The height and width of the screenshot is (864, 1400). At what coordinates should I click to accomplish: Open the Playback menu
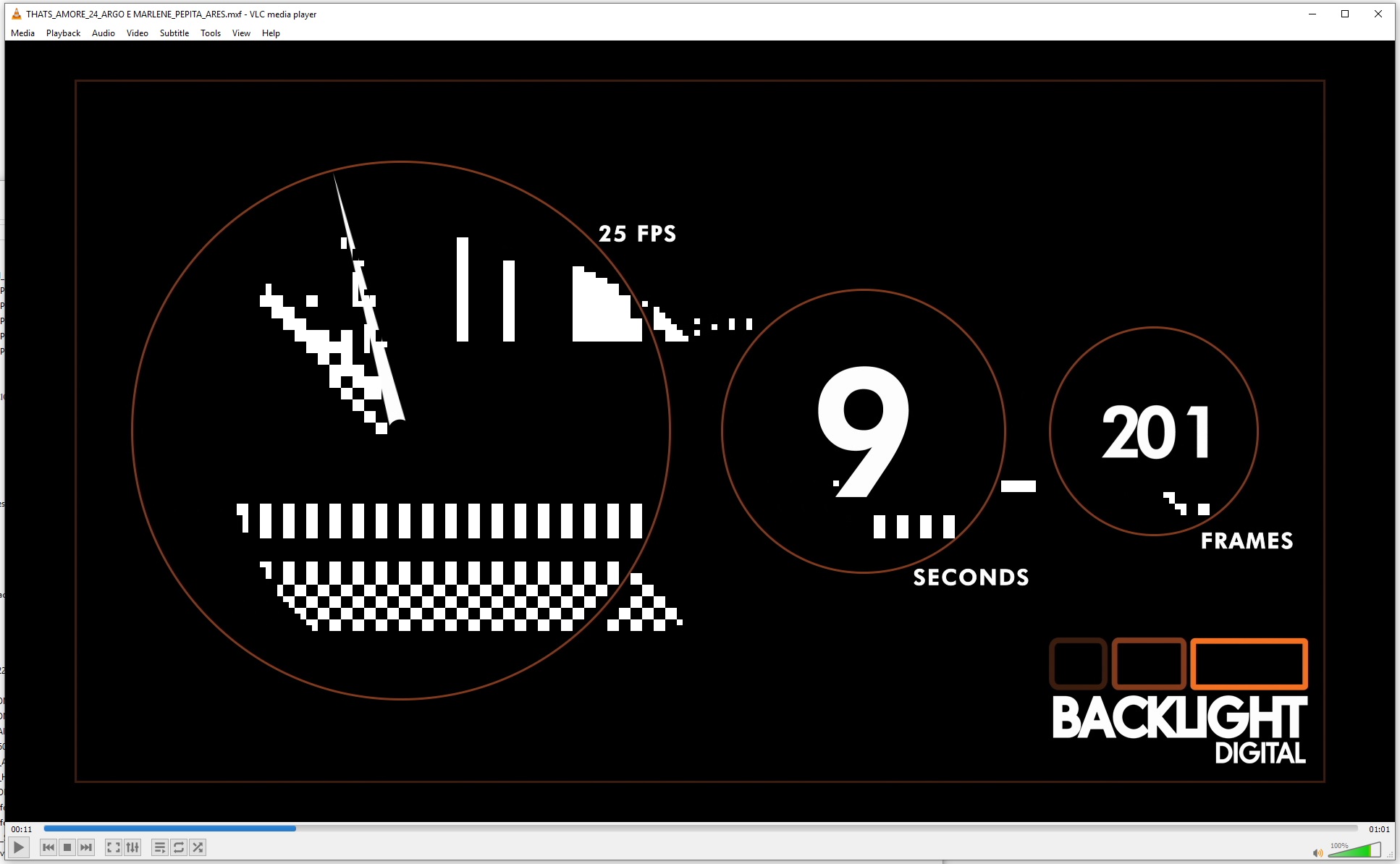tap(63, 33)
